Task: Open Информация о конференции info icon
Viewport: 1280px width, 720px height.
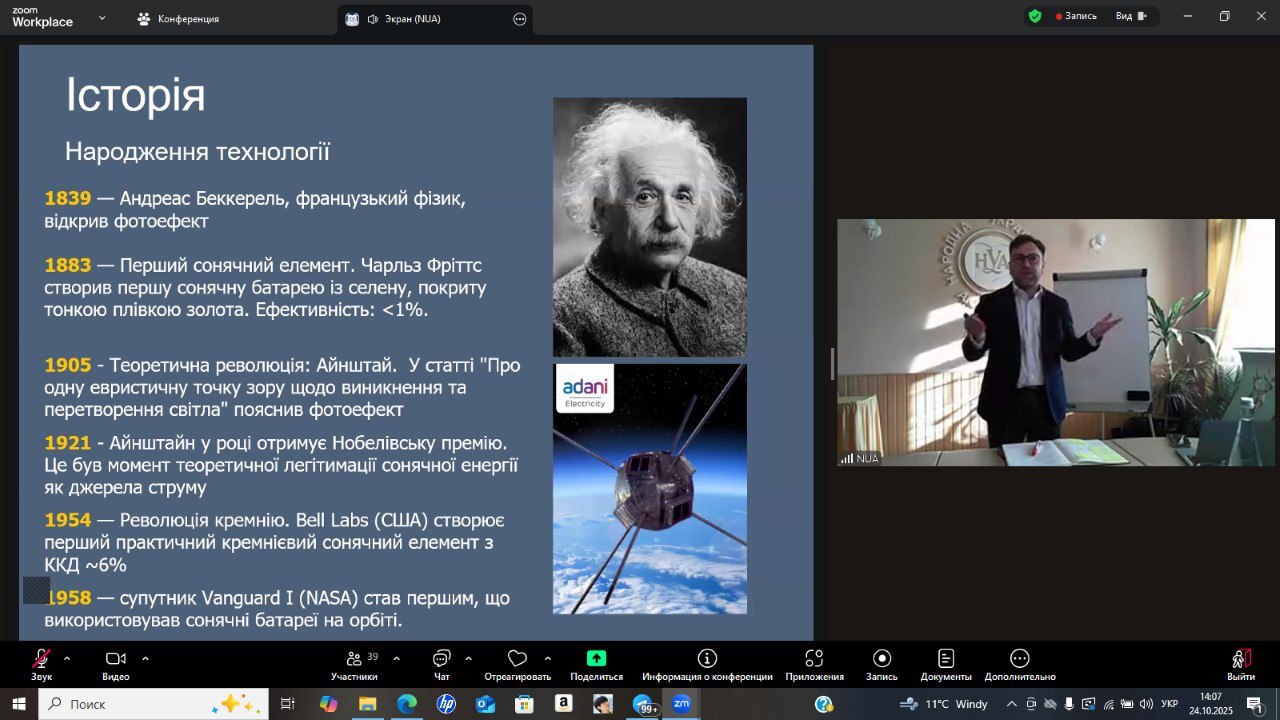Action: [707, 659]
